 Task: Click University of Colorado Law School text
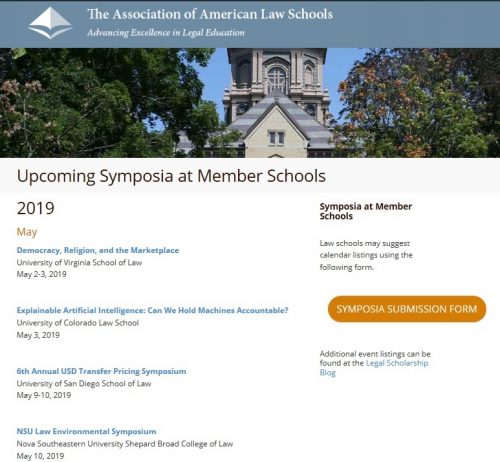pyautogui.click(x=78, y=323)
